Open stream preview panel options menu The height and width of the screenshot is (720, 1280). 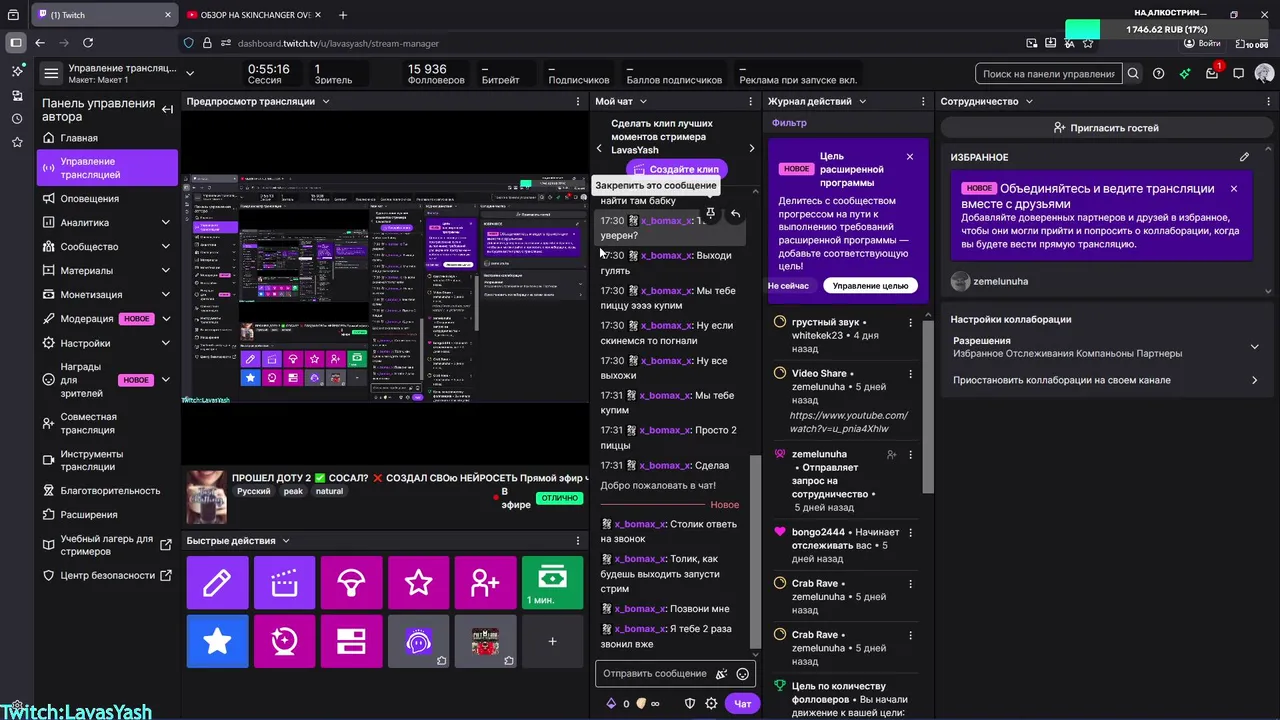pos(578,101)
